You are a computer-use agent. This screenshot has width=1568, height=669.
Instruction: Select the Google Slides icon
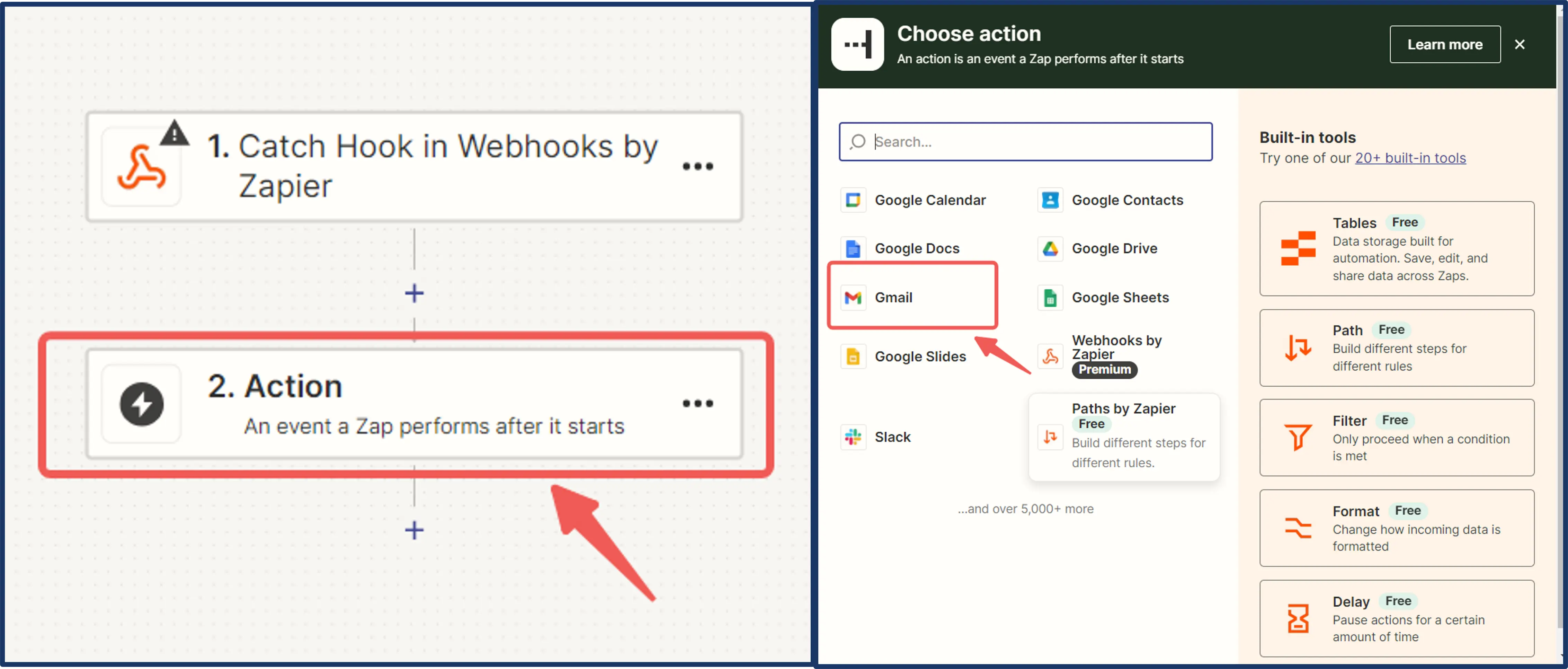(x=853, y=357)
